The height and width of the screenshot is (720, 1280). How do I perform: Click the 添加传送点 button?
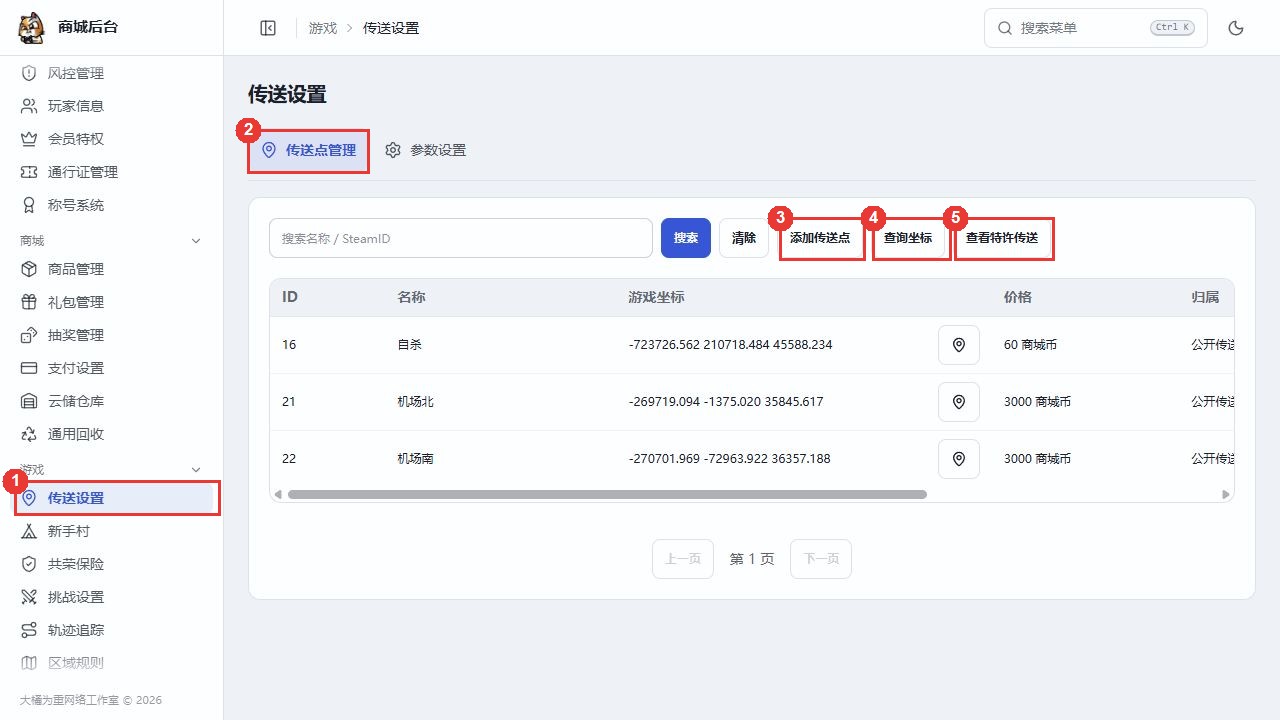[821, 239]
